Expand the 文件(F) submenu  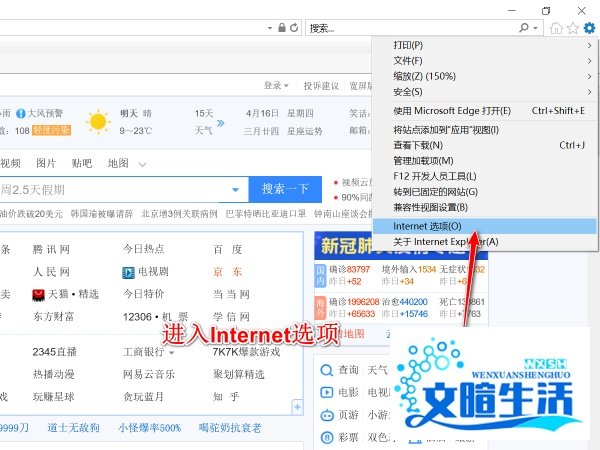pyautogui.click(x=589, y=61)
